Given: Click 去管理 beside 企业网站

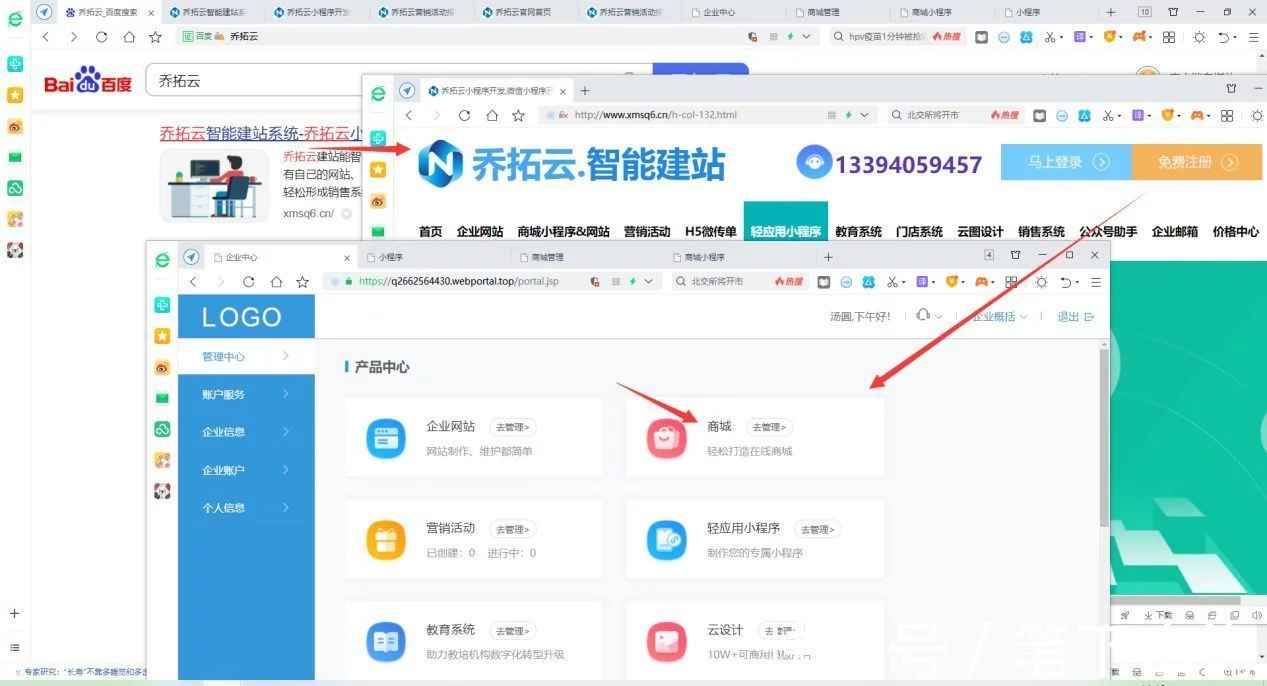Looking at the screenshot, I should click(512, 427).
